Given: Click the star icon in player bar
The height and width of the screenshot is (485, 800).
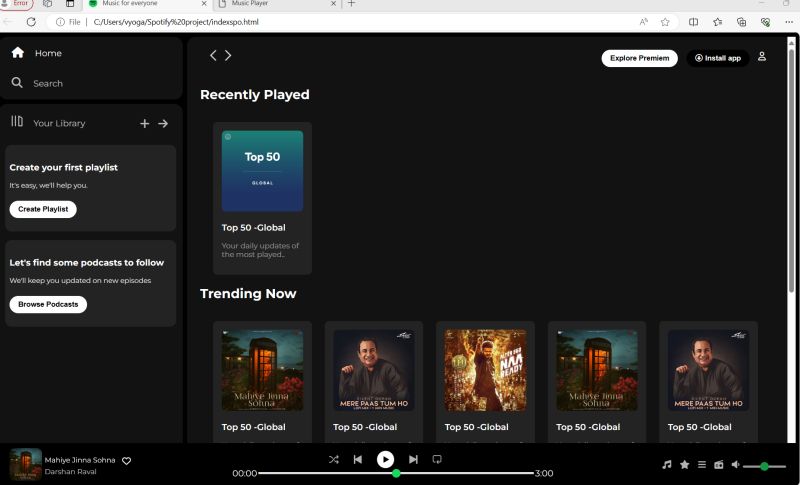Looking at the screenshot, I should [685, 465].
